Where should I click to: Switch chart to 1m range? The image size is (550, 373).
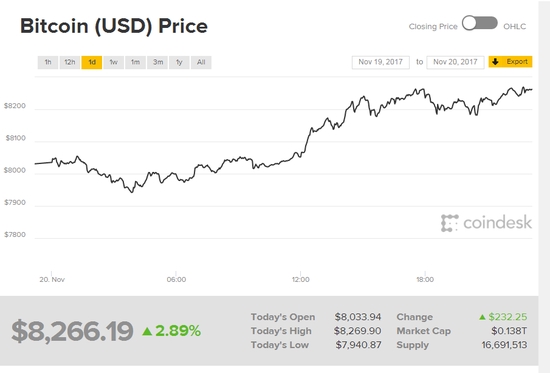135,62
